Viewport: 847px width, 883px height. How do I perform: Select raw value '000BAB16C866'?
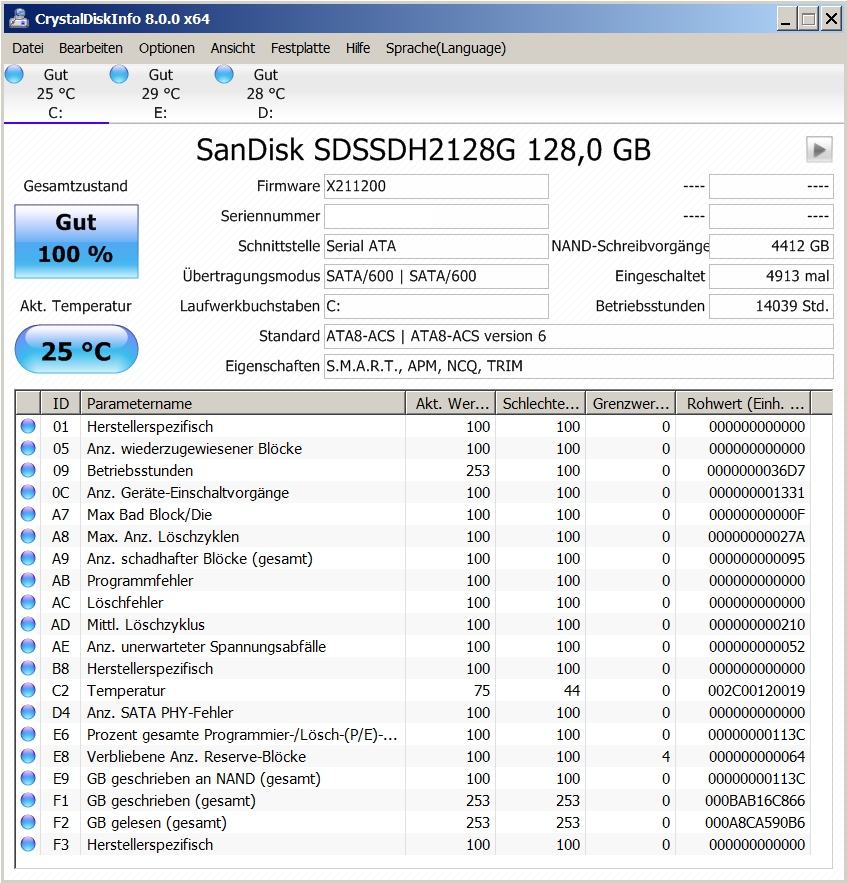pos(755,801)
